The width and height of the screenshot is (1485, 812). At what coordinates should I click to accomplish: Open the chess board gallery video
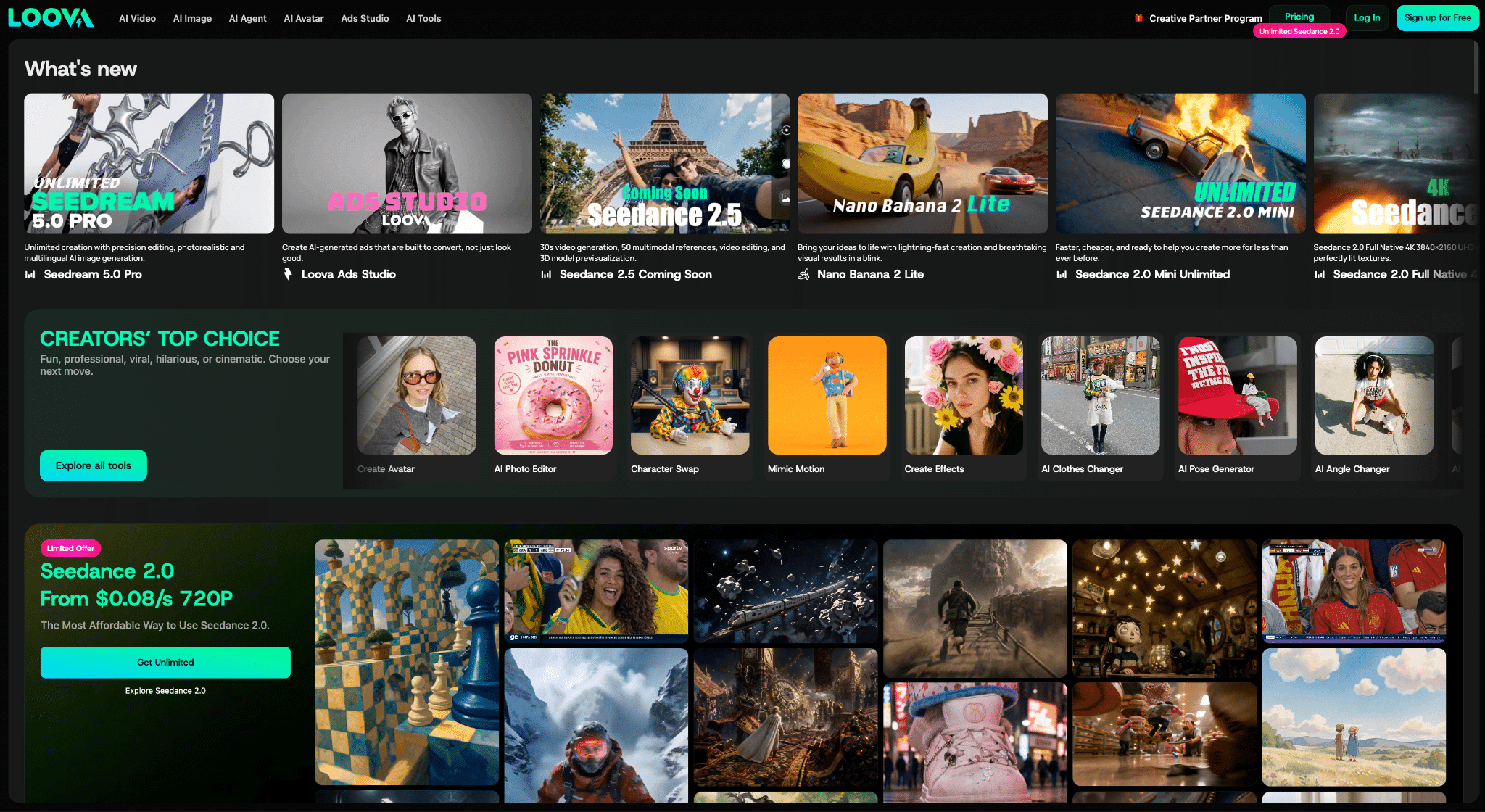click(407, 662)
